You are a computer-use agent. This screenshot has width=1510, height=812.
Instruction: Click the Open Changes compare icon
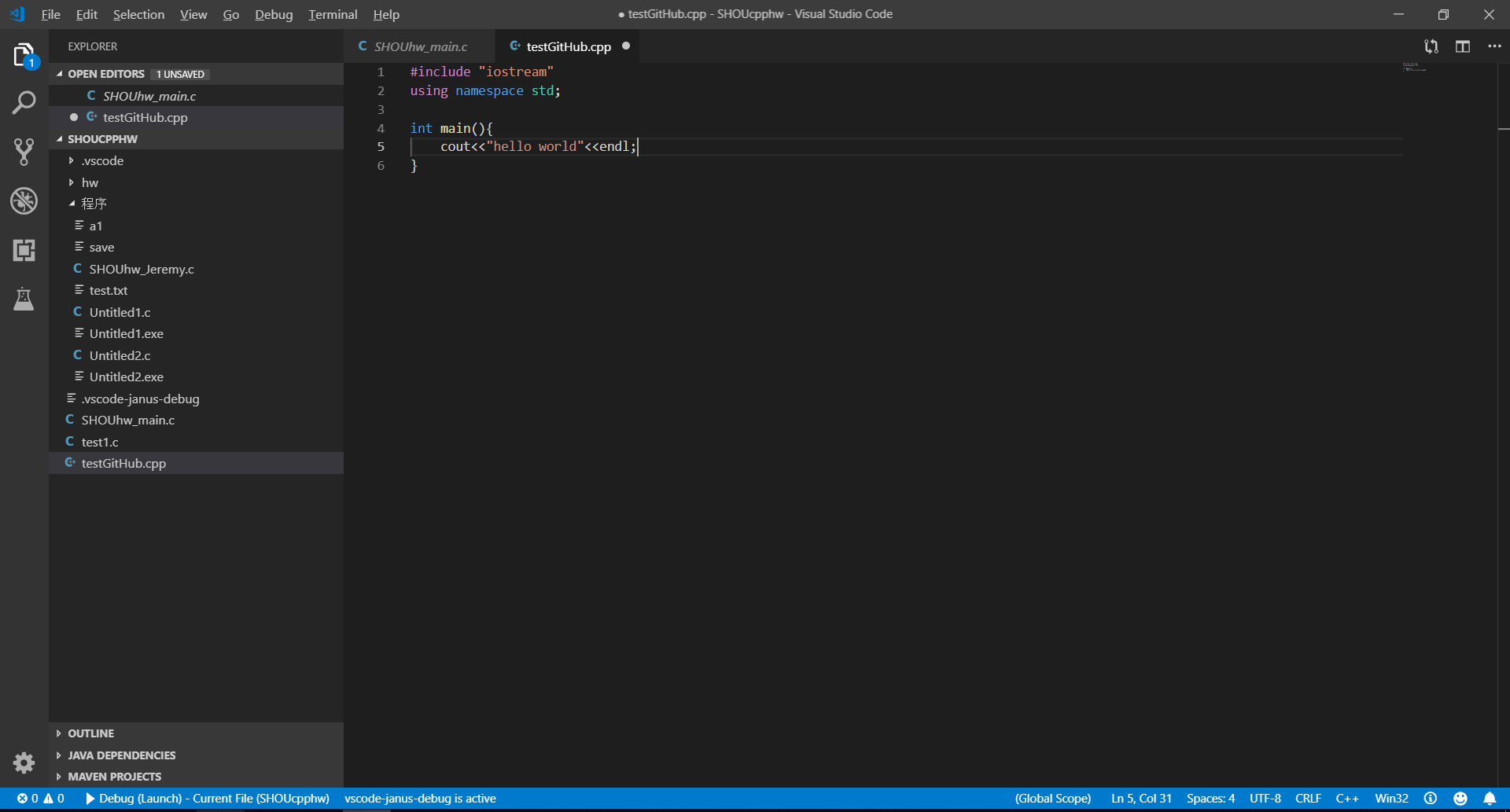click(x=1431, y=46)
